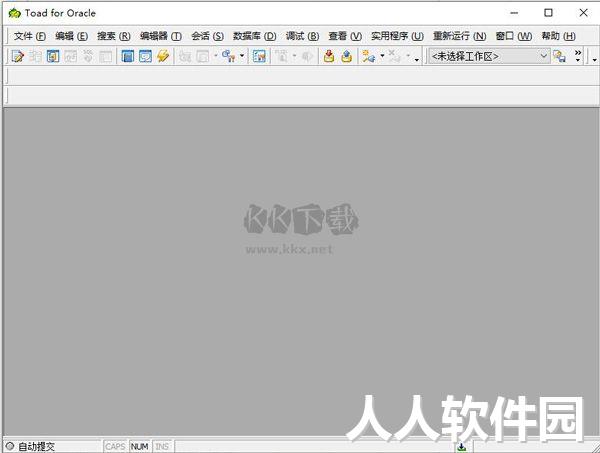Minimize the Toad for Oracle window

(x=514, y=13)
